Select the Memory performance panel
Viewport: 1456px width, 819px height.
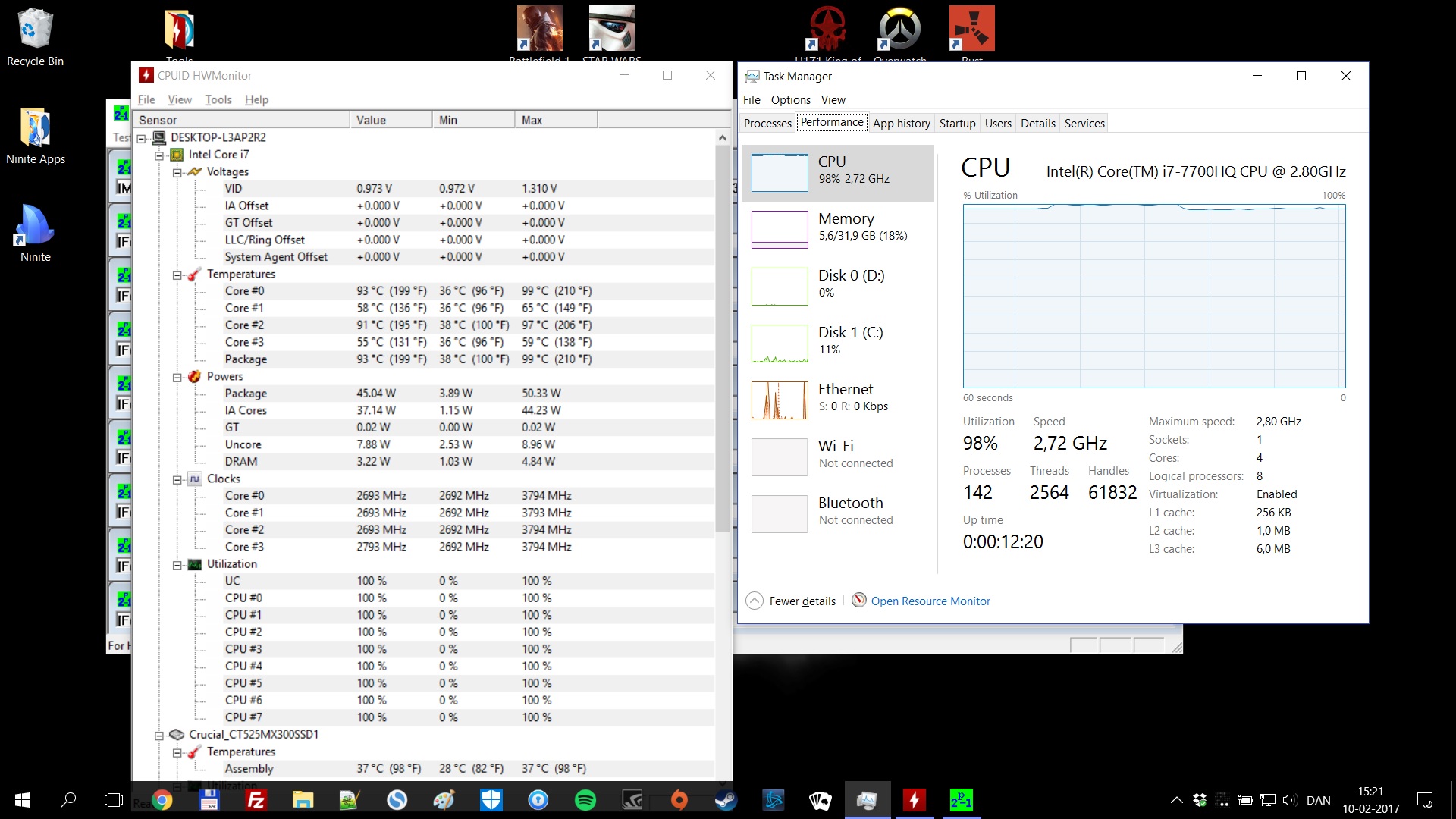[x=838, y=230]
